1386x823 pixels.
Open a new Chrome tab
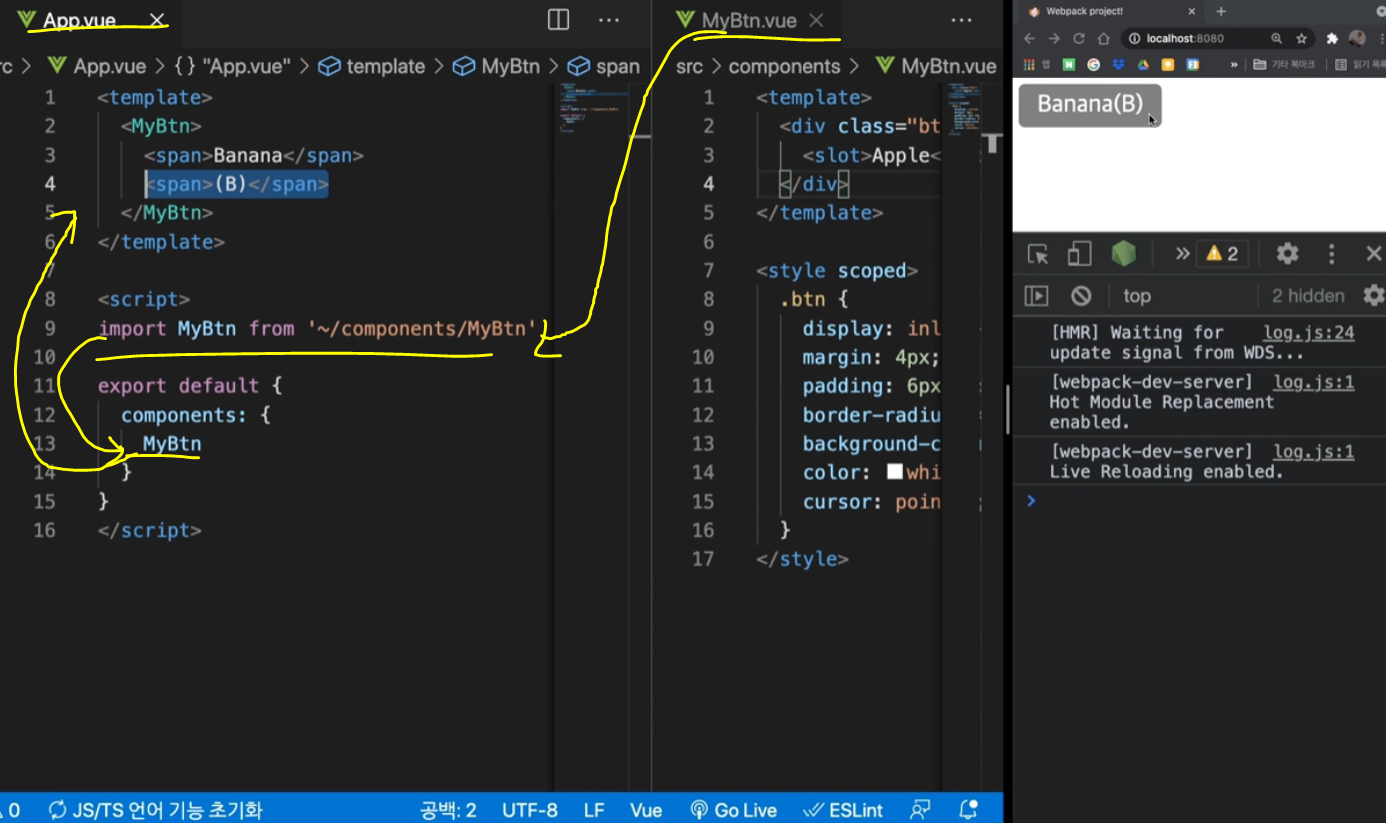coord(1221,11)
